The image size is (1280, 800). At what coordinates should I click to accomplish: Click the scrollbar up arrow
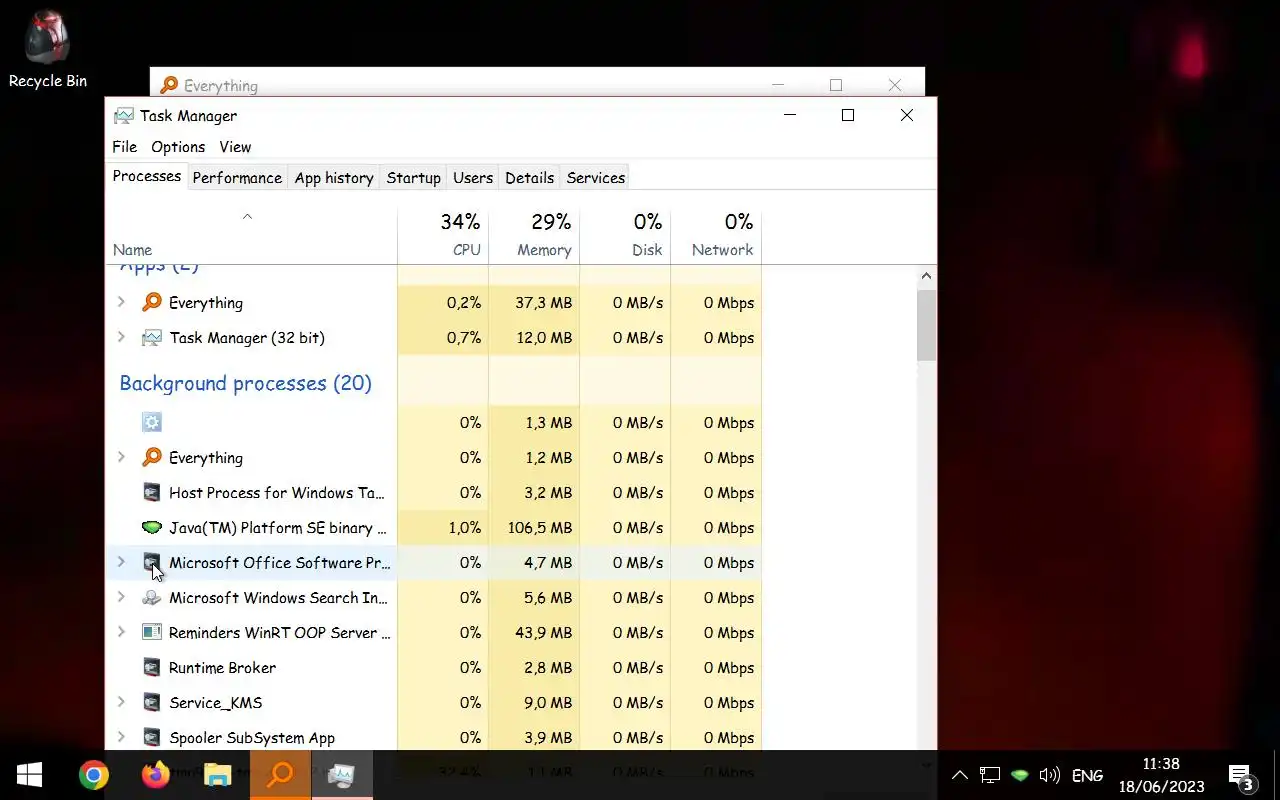click(x=926, y=276)
